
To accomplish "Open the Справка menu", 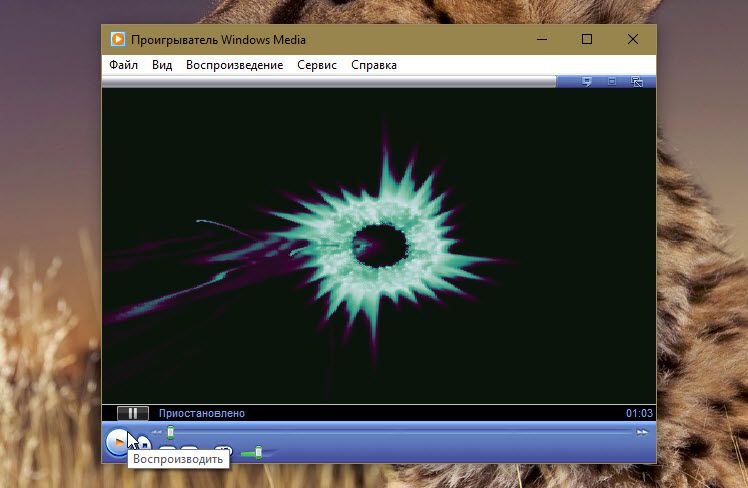I will 374,65.
